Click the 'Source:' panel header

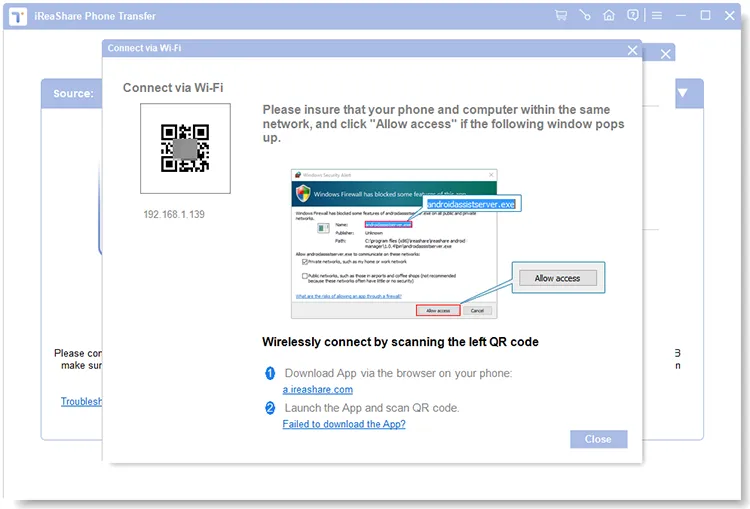72,93
